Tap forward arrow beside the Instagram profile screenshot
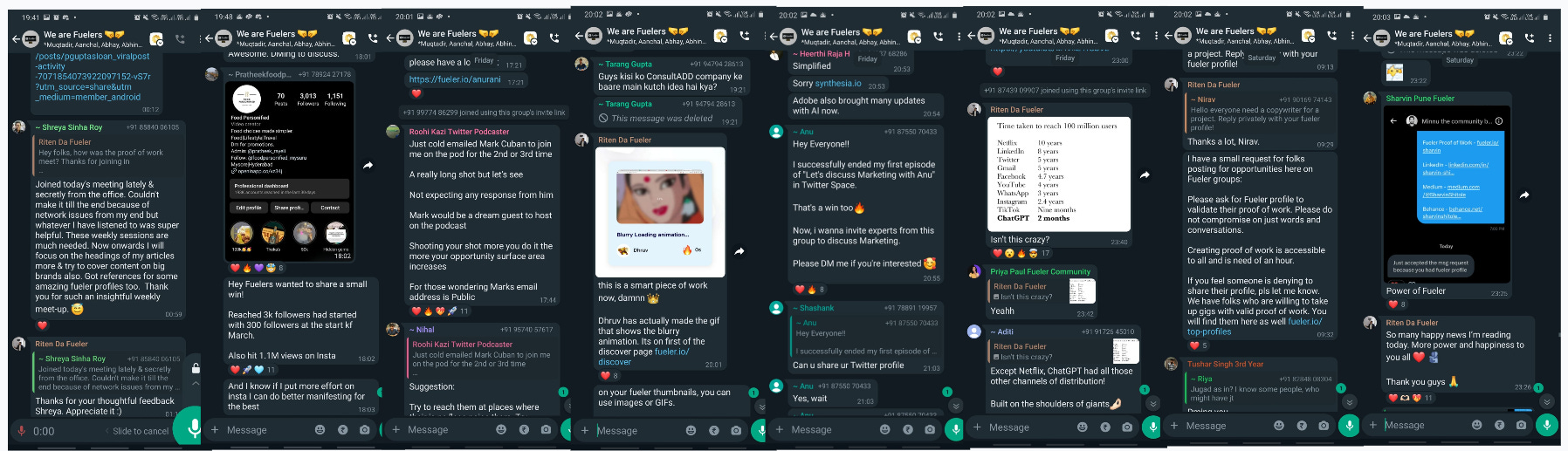 click(368, 165)
